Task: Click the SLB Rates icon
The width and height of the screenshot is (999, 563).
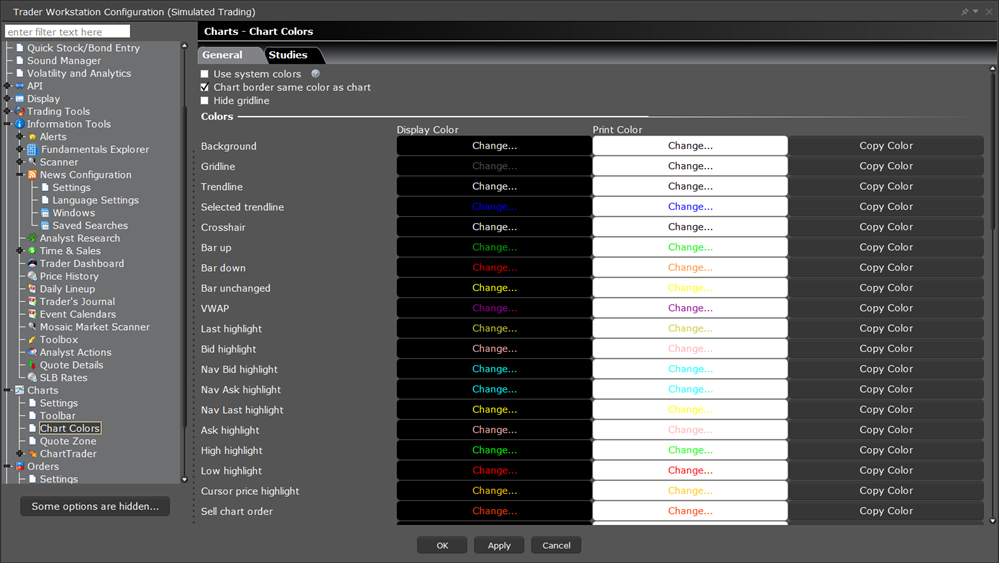Action: coord(32,378)
